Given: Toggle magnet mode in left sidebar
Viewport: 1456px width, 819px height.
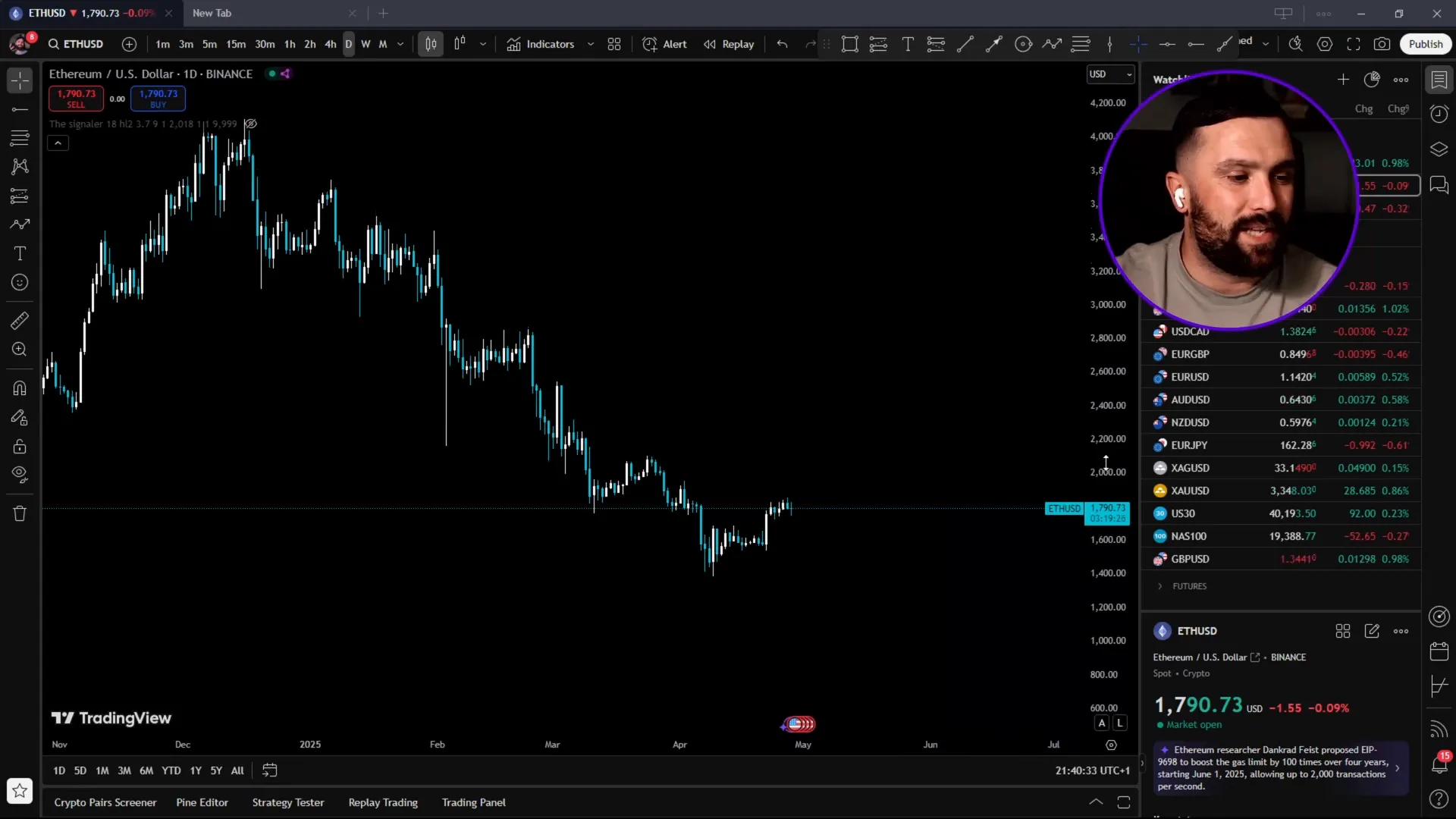Looking at the screenshot, I should (x=20, y=388).
